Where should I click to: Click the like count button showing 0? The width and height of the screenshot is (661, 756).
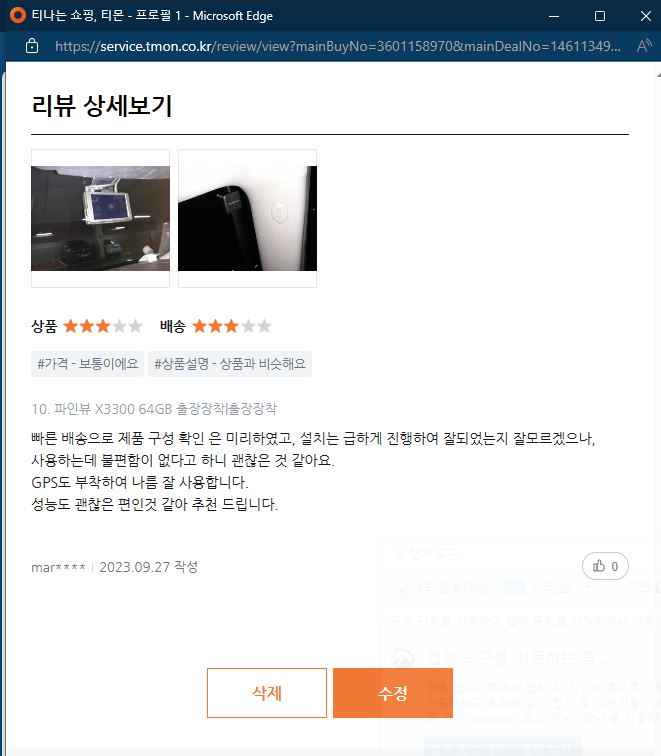coord(605,566)
